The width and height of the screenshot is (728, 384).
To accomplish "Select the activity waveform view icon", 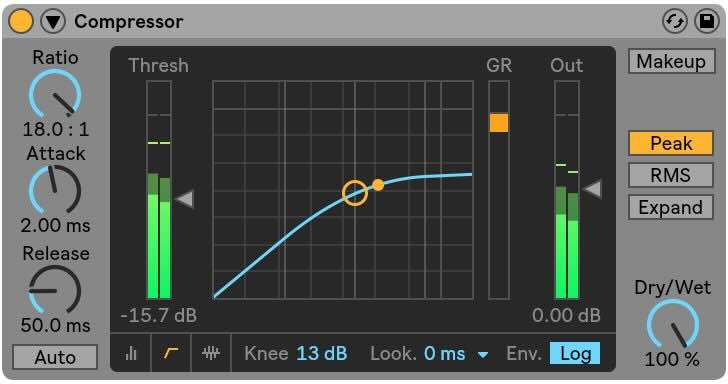I will point(211,353).
